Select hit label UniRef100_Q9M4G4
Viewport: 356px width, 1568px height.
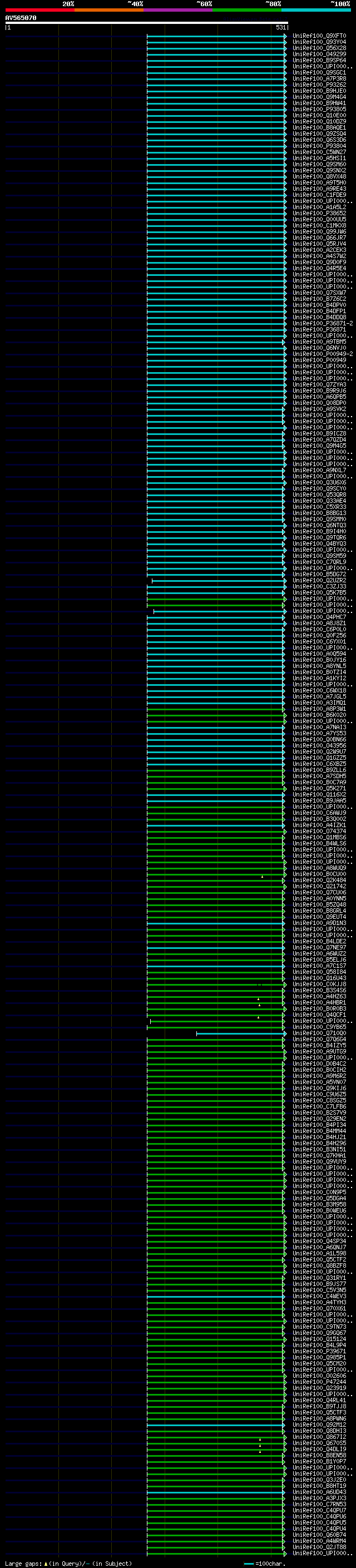point(319,97)
